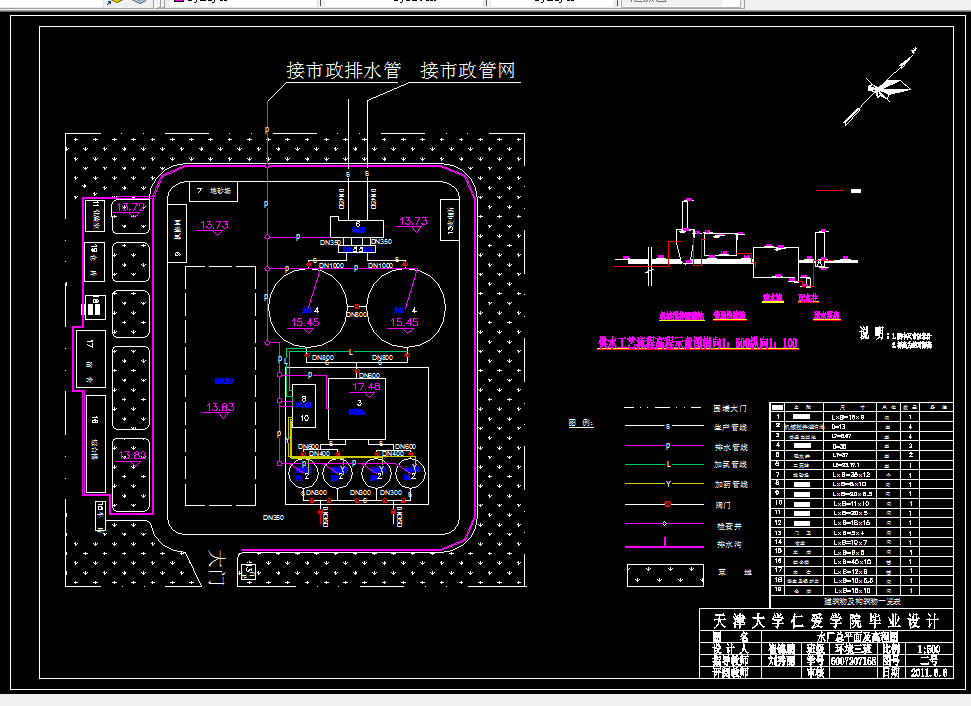Select the 检查井 symbol in the legend

[x=665, y=524]
